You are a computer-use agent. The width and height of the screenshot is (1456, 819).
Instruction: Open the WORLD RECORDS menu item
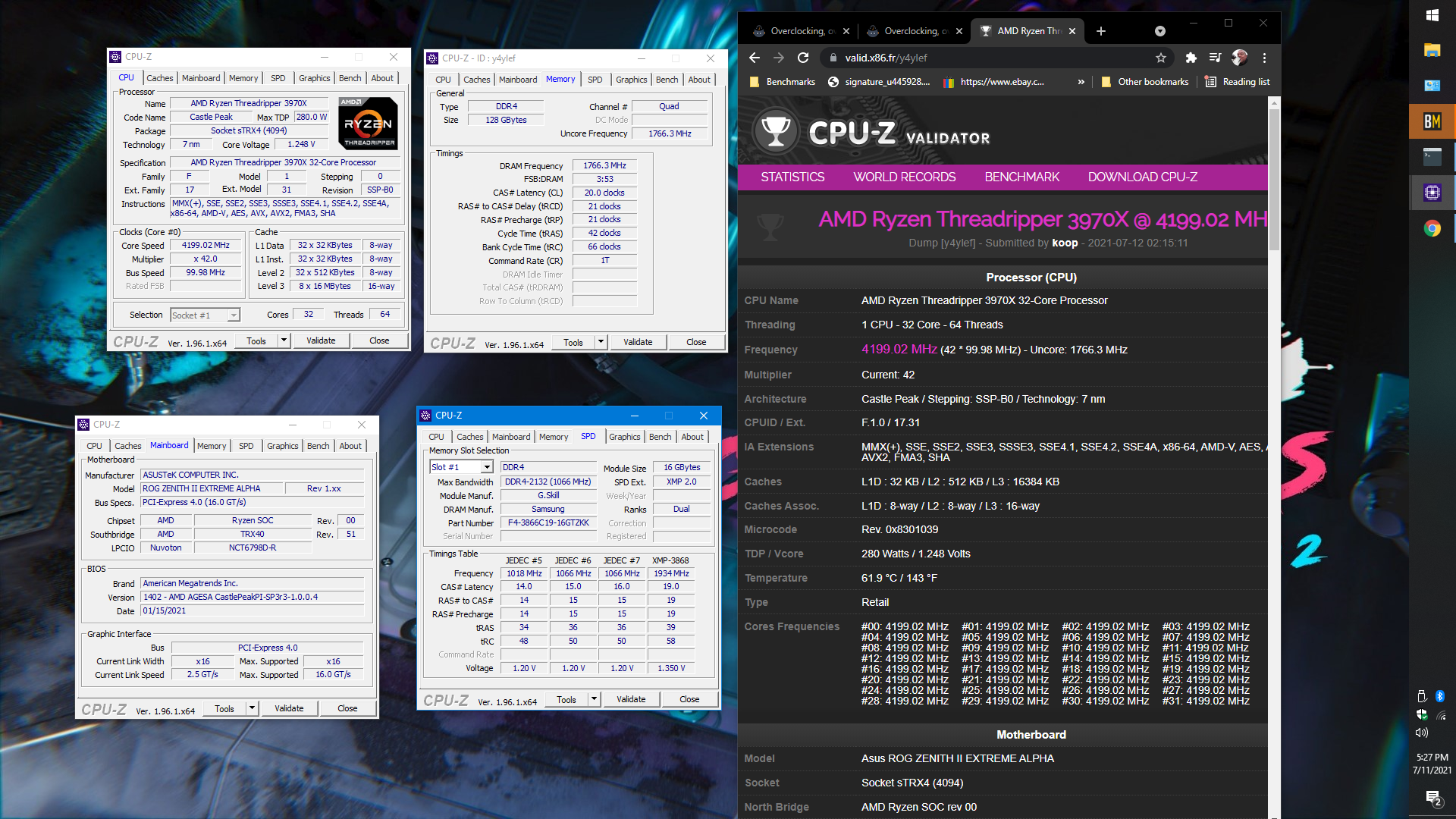[904, 177]
